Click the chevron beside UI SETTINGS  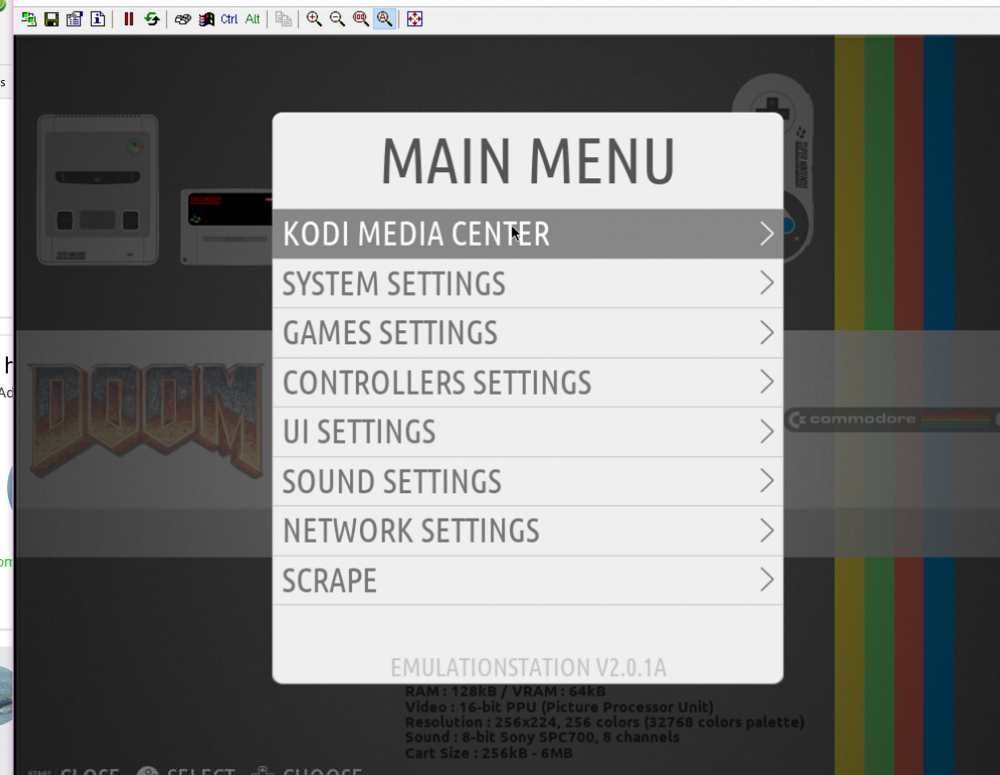click(767, 432)
